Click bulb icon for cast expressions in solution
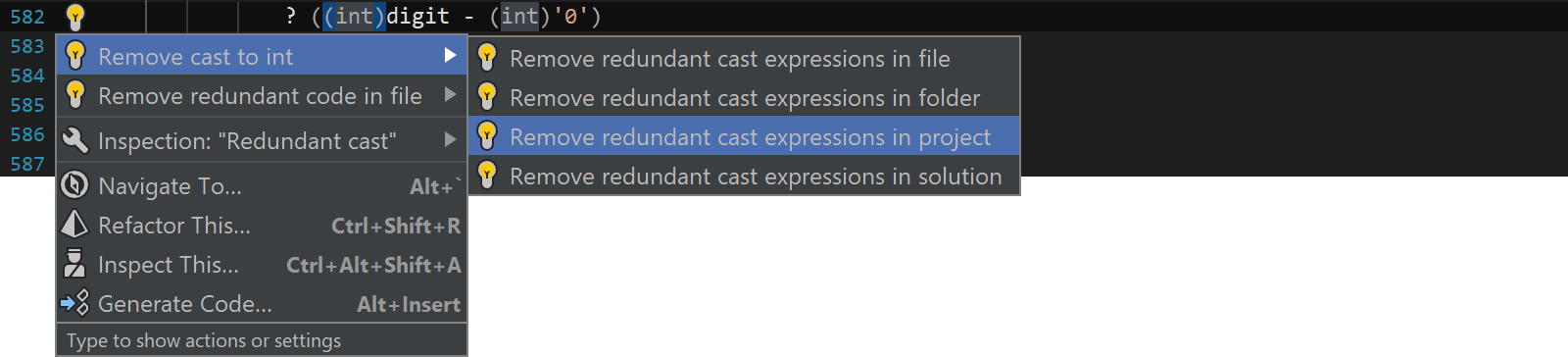1568x357 pixels. coord(487,176)
